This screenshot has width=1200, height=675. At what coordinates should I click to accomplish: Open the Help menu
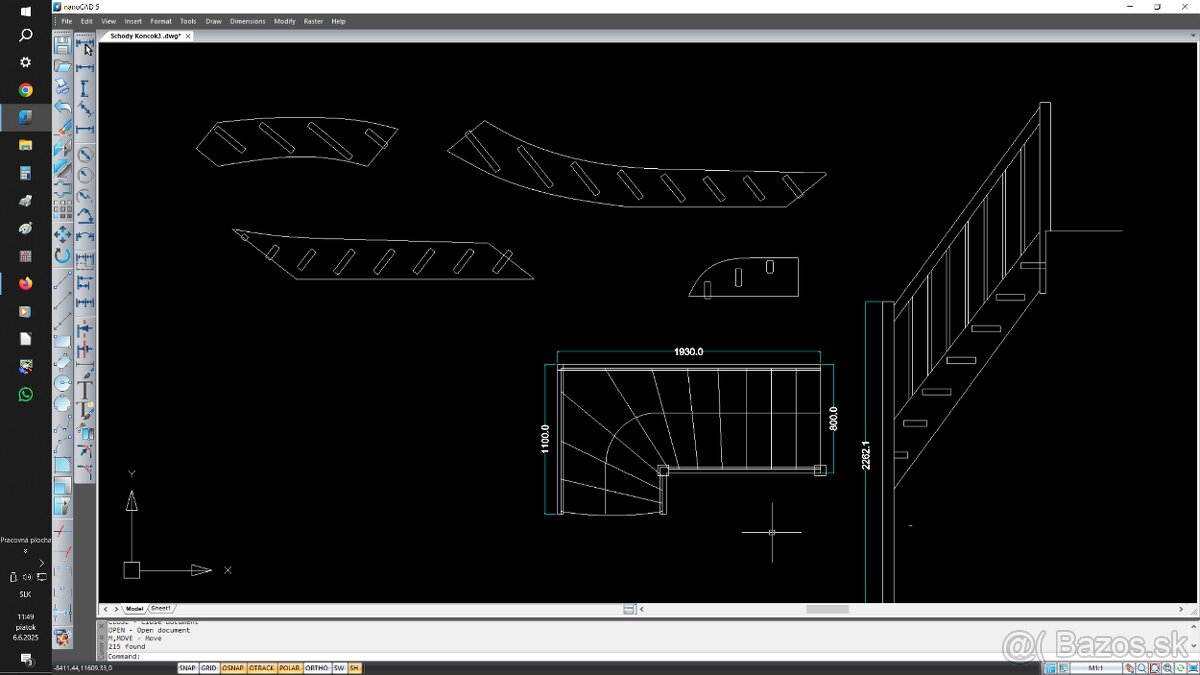pos(338,21)
